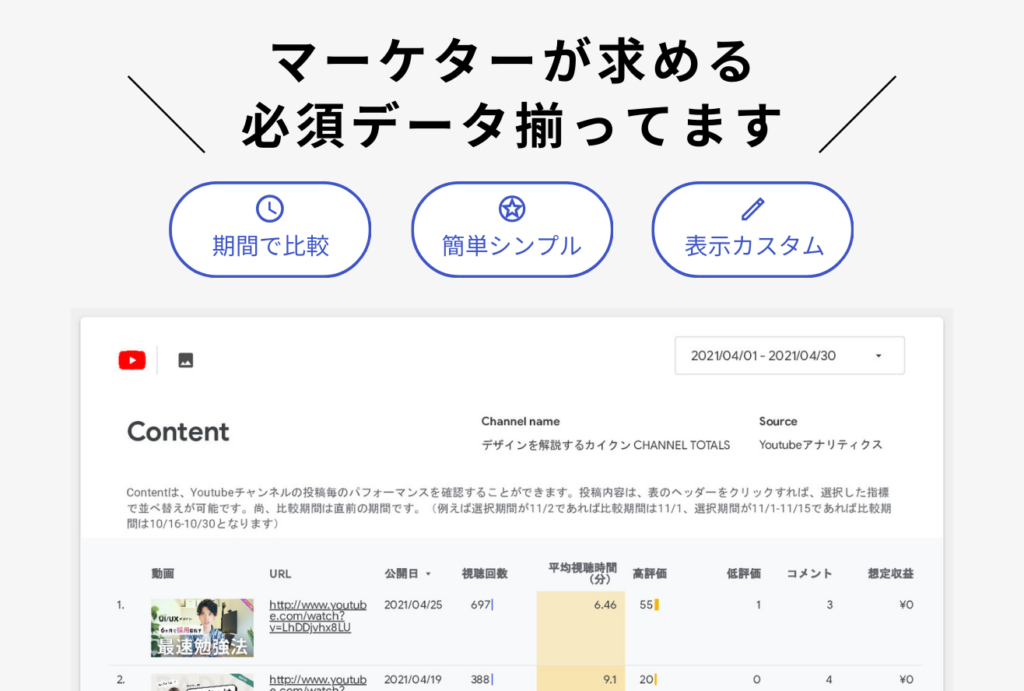
Task: Sort table by 高評価 column header
Action: pos(649,573)
